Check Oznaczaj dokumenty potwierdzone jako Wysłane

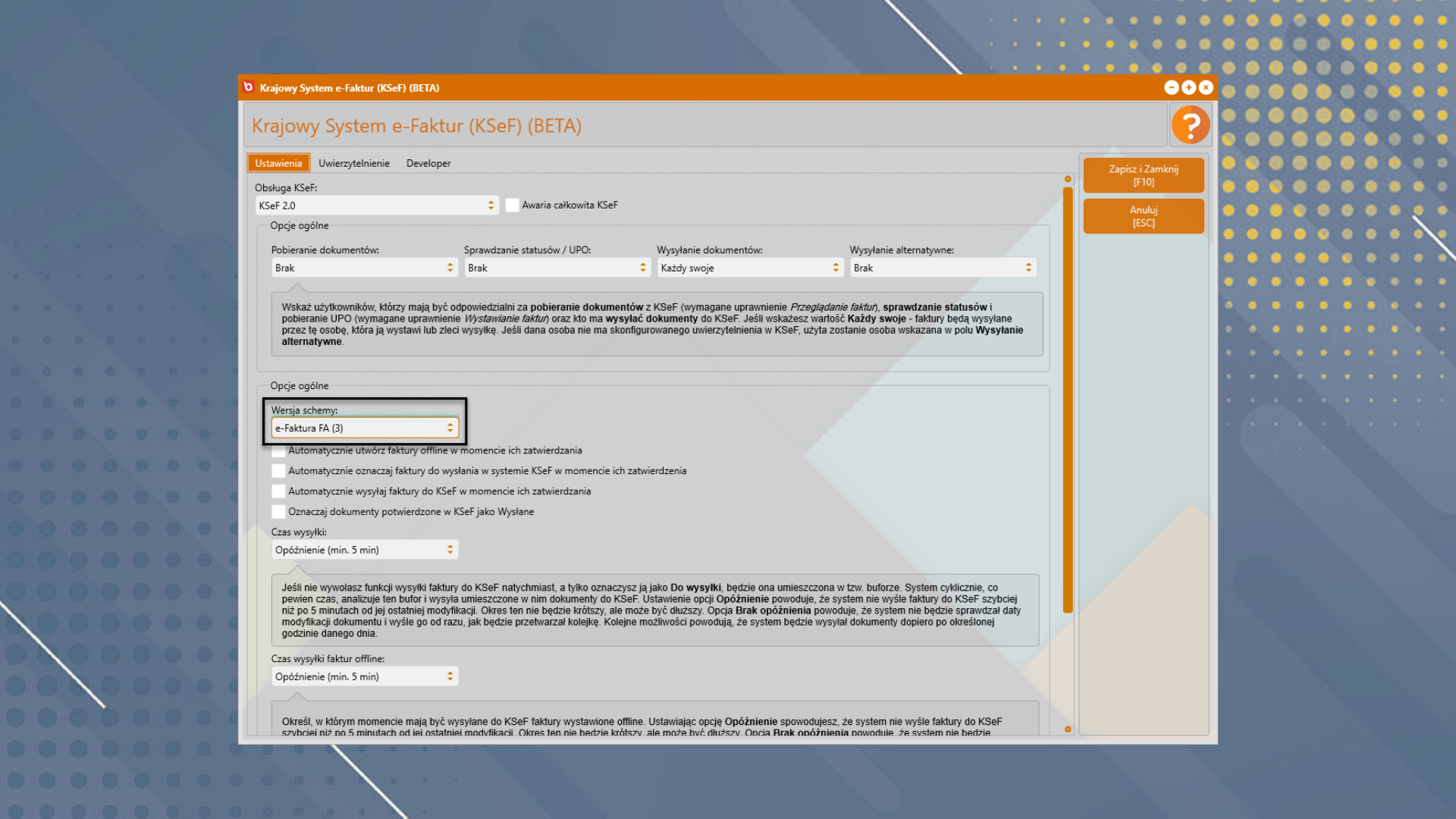tap(279, 512)
